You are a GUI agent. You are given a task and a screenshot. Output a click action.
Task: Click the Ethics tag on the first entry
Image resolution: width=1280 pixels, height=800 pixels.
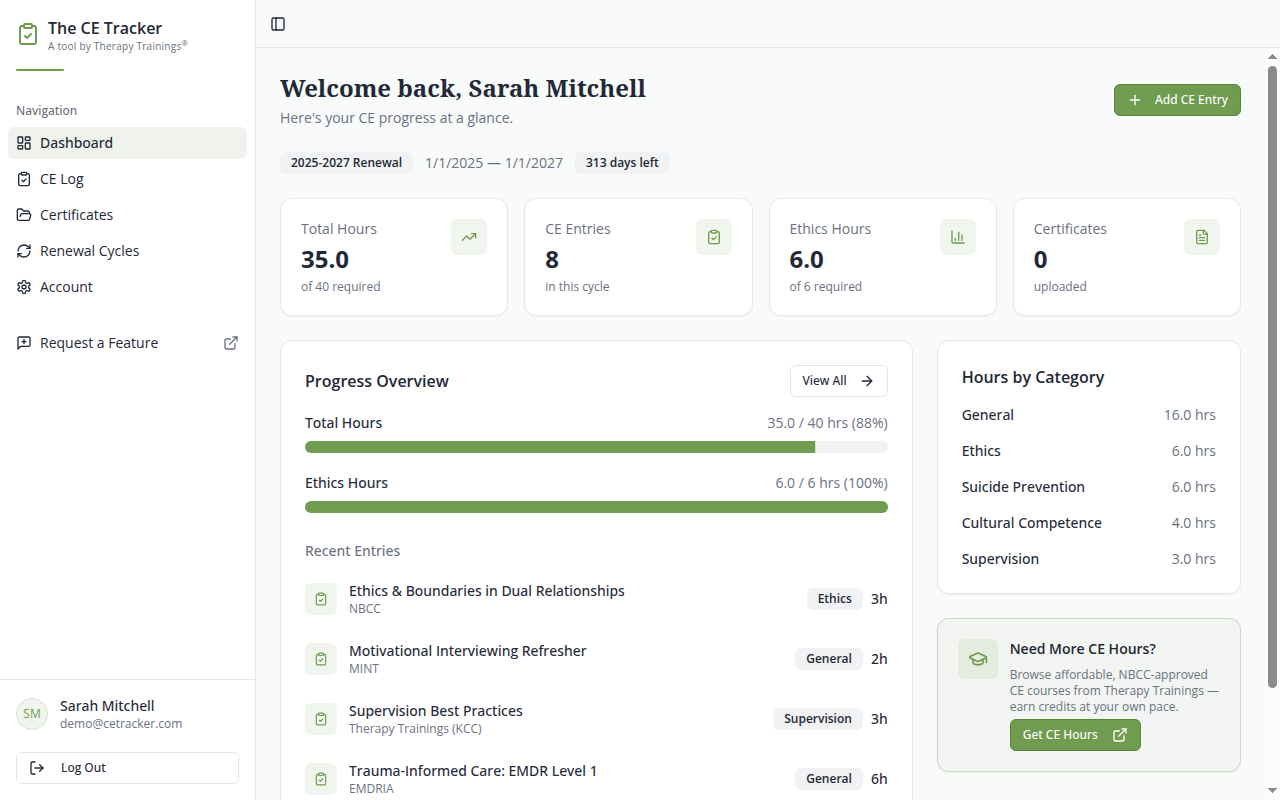coord(835,599)
